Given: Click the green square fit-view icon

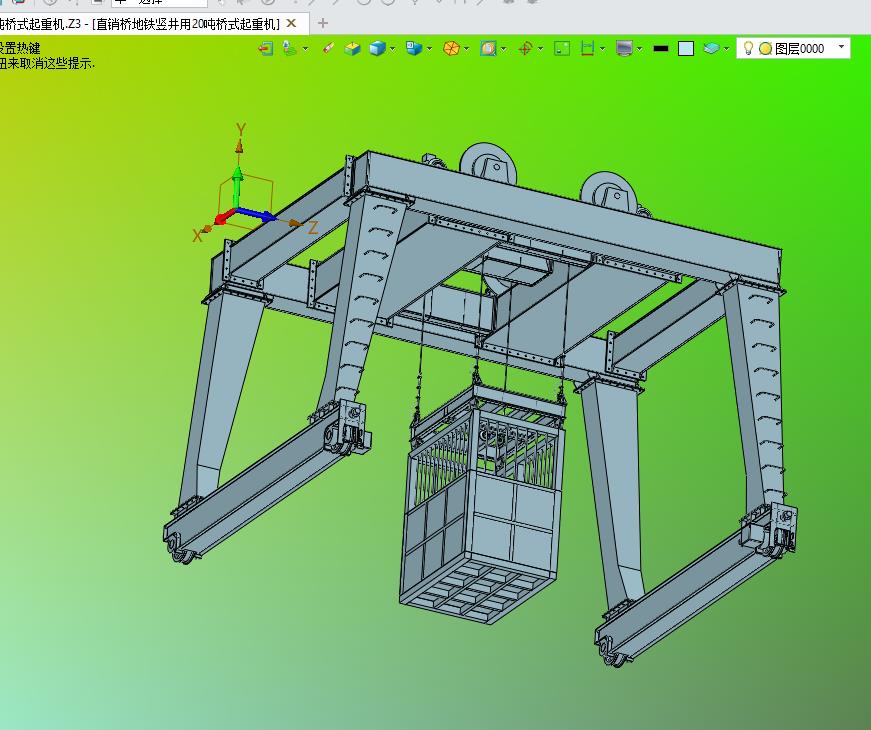Looking at the screenshot, I should pyautogui.click(x=562, y=48).
